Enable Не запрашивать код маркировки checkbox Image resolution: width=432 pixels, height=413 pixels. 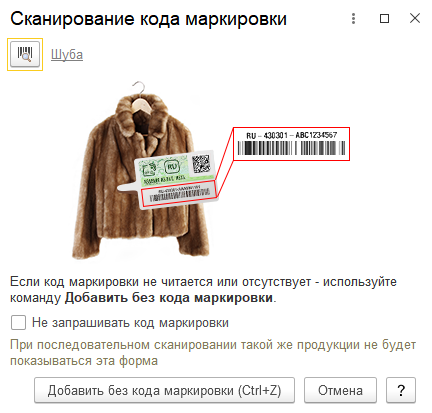point(18,323)
